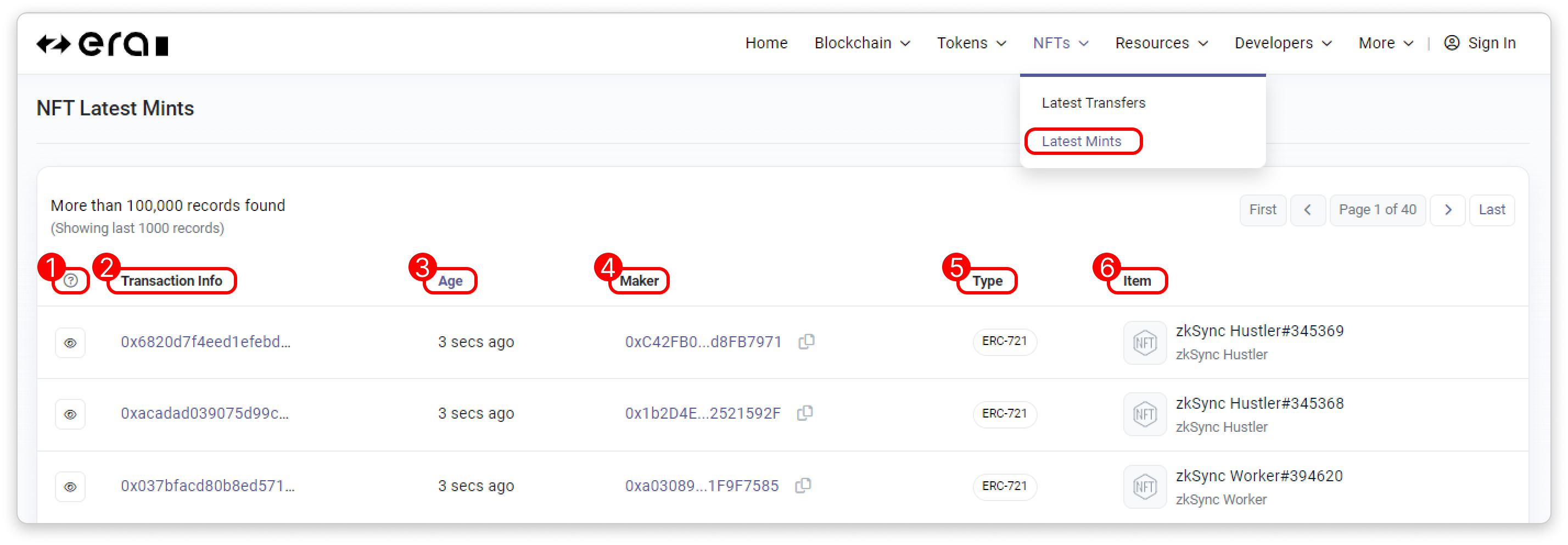The width and height of the screenshot is (1568, 545).
Task: Go to the Last page
Action: point(1491,210)
